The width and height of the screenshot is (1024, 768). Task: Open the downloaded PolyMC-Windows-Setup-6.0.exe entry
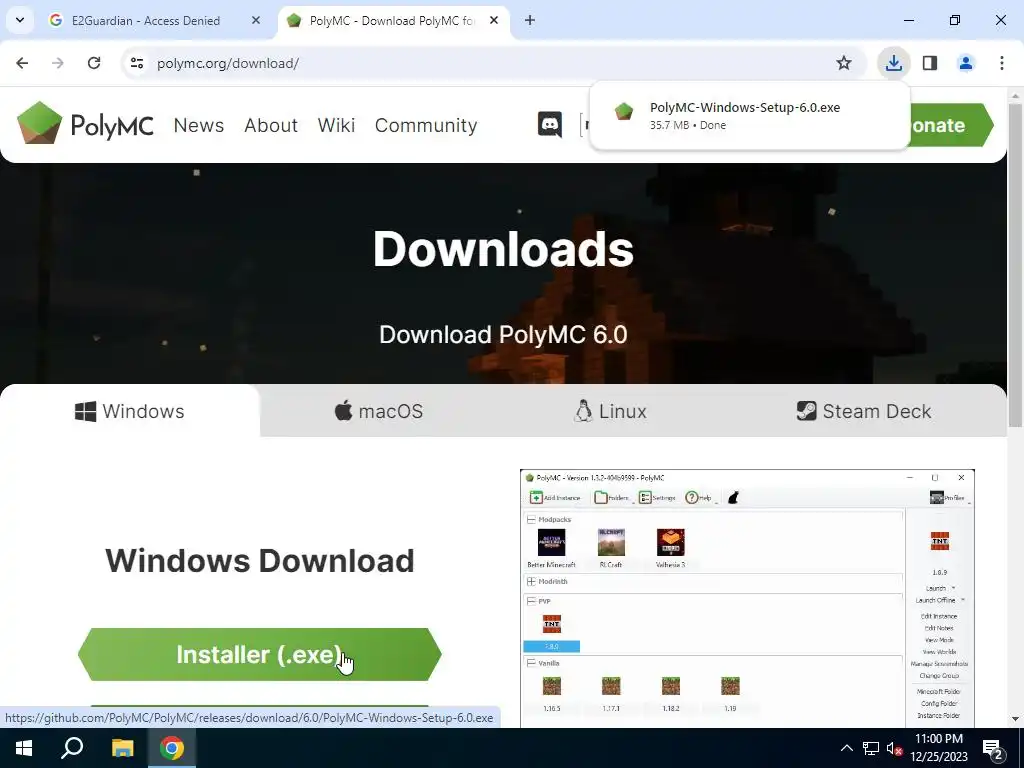[x=749, y=116]
